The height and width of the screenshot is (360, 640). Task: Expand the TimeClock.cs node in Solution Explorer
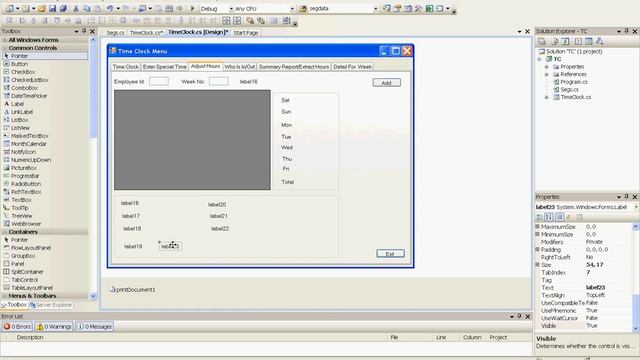coord(547,98)
